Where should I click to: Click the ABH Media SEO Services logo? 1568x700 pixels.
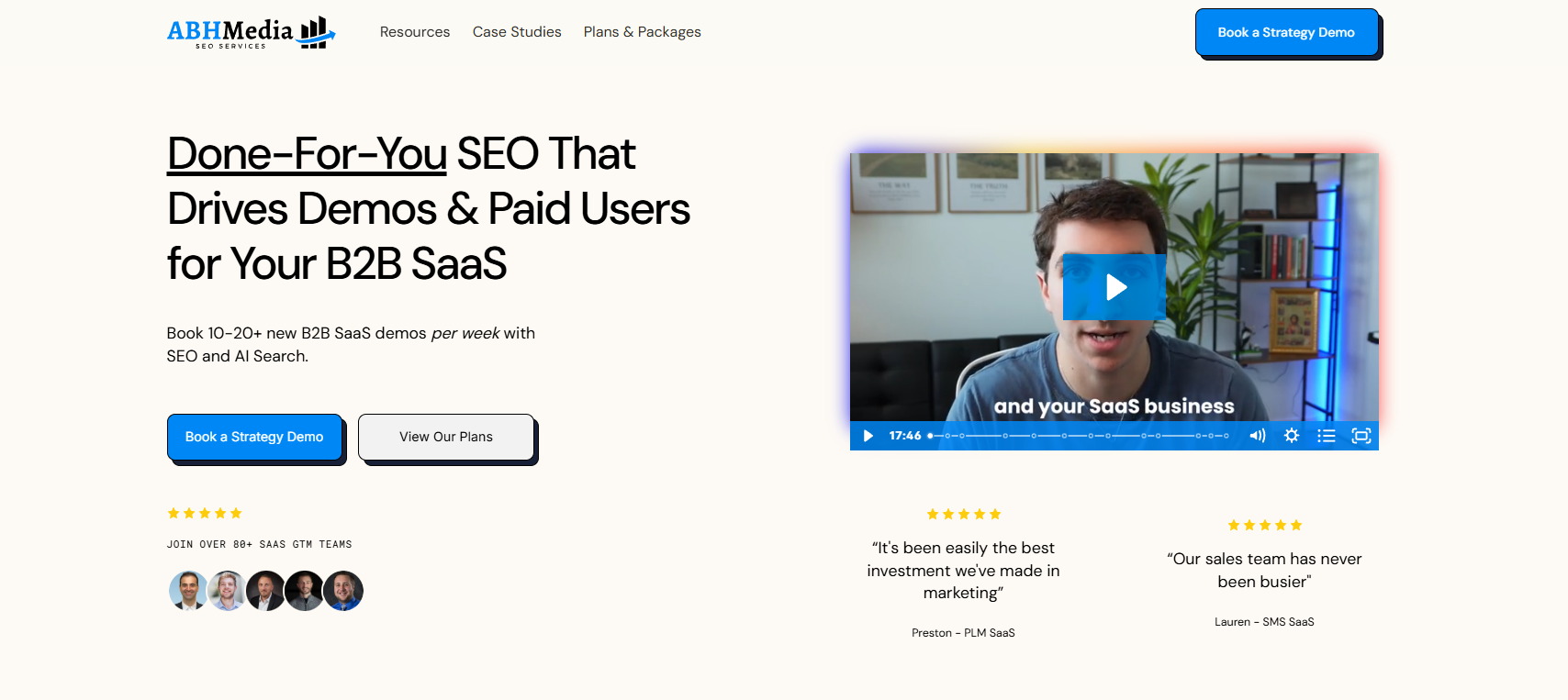tap(239, 31)
